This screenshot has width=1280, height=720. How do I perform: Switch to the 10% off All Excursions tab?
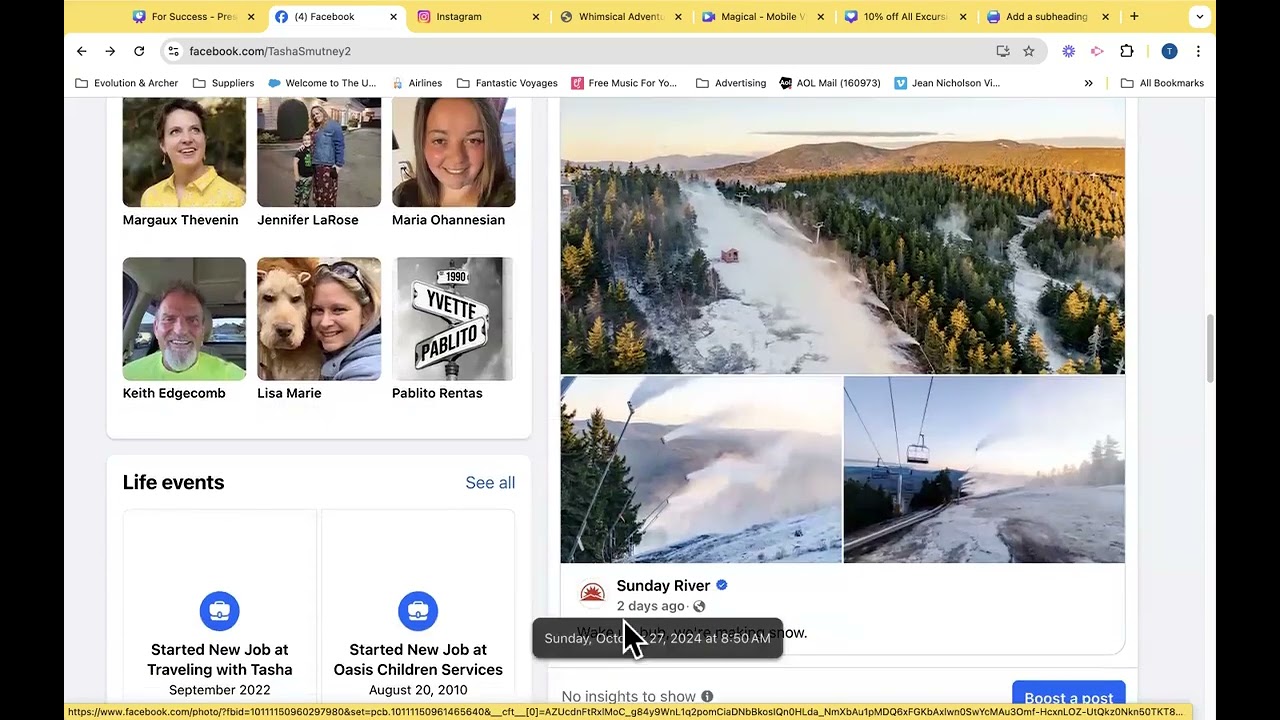[x=906, y=16]
